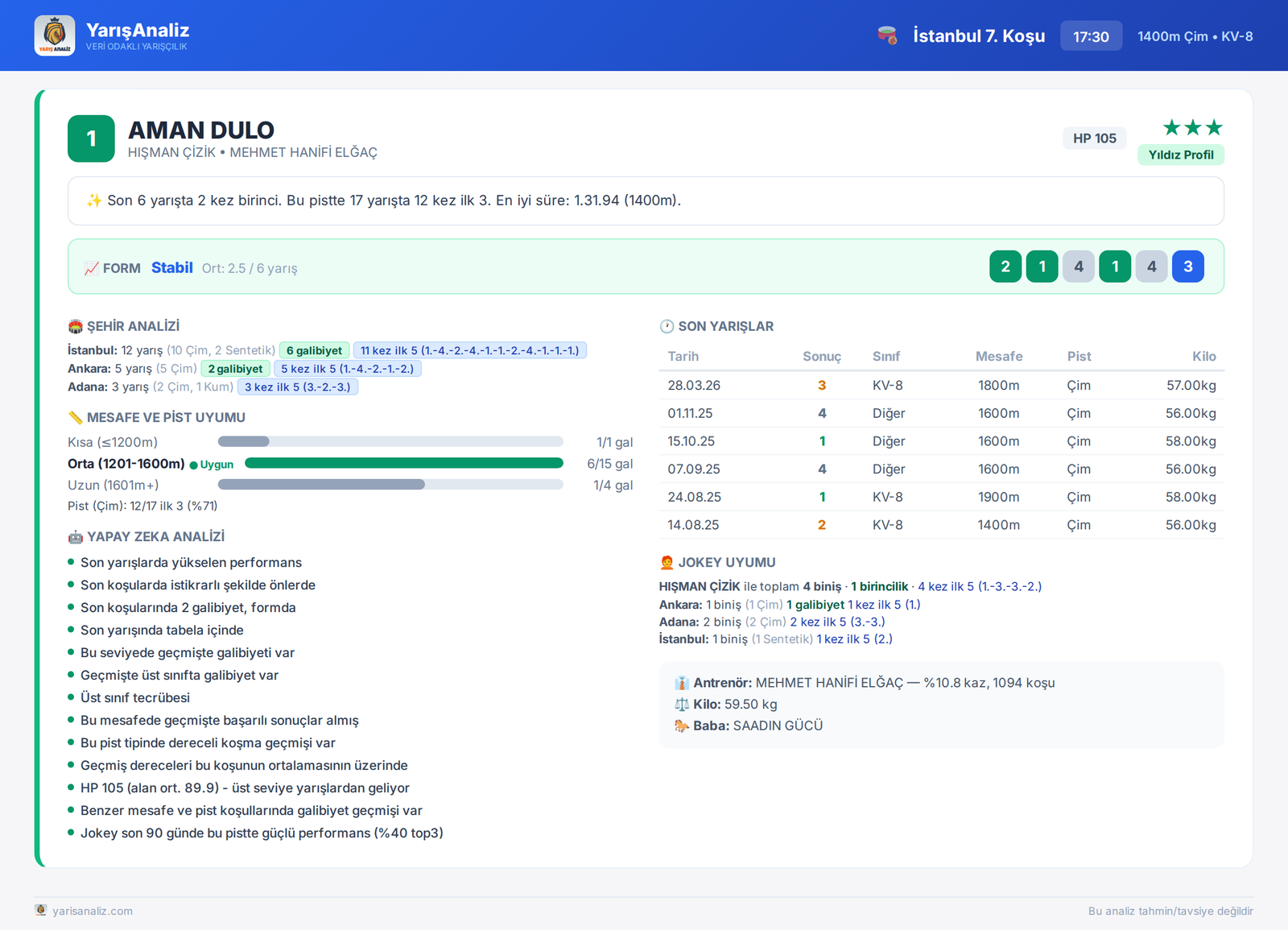Click Bu analiz tahmin/tavsiye değildir disclaimer
1288x930 pixels.
tap(1170, 911)
